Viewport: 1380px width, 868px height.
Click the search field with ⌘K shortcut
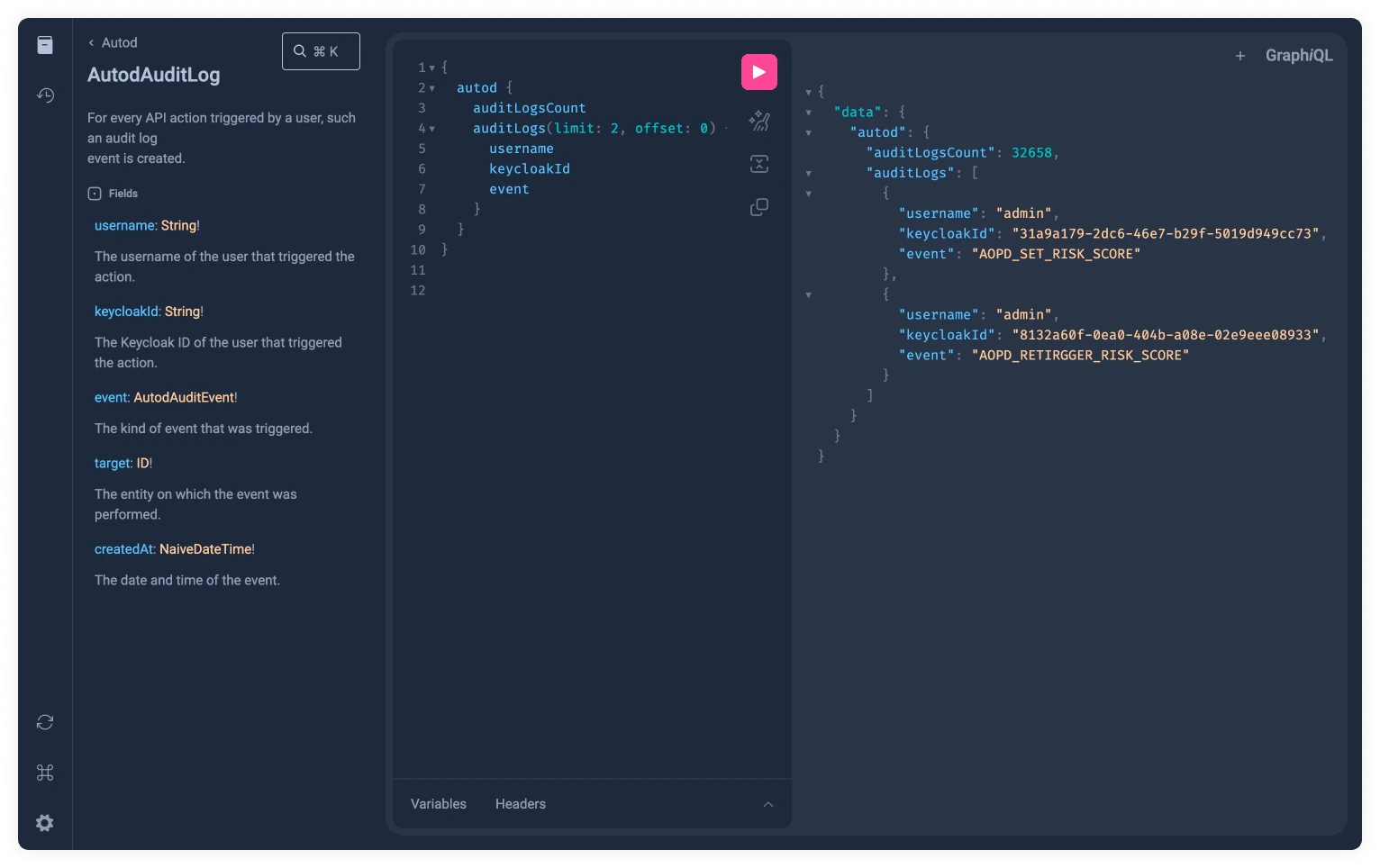pos(321,50)
